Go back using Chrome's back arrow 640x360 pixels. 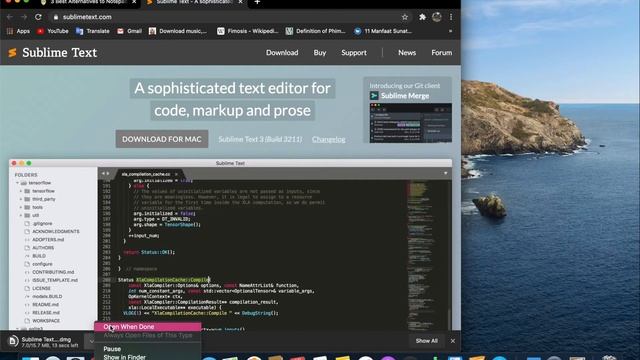tap(10, 17)
